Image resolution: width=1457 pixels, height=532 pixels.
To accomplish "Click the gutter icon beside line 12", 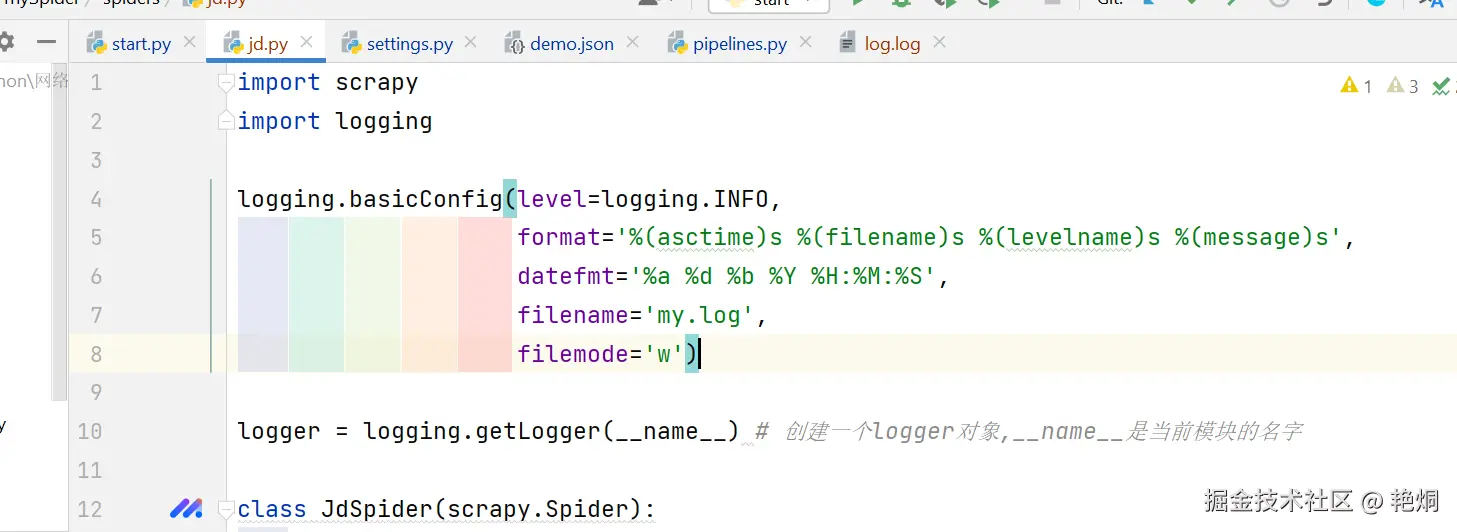I will pyautogui.click(x=186, y=509).
